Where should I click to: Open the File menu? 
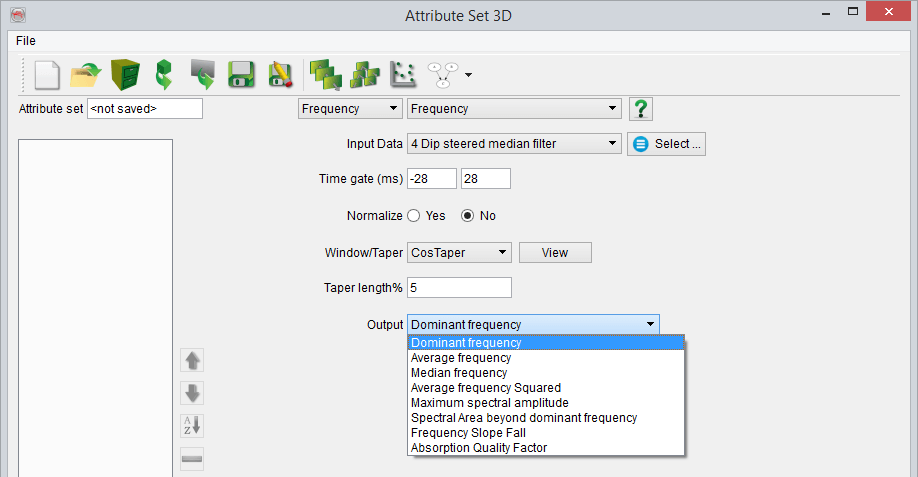[x=26, y=41]
